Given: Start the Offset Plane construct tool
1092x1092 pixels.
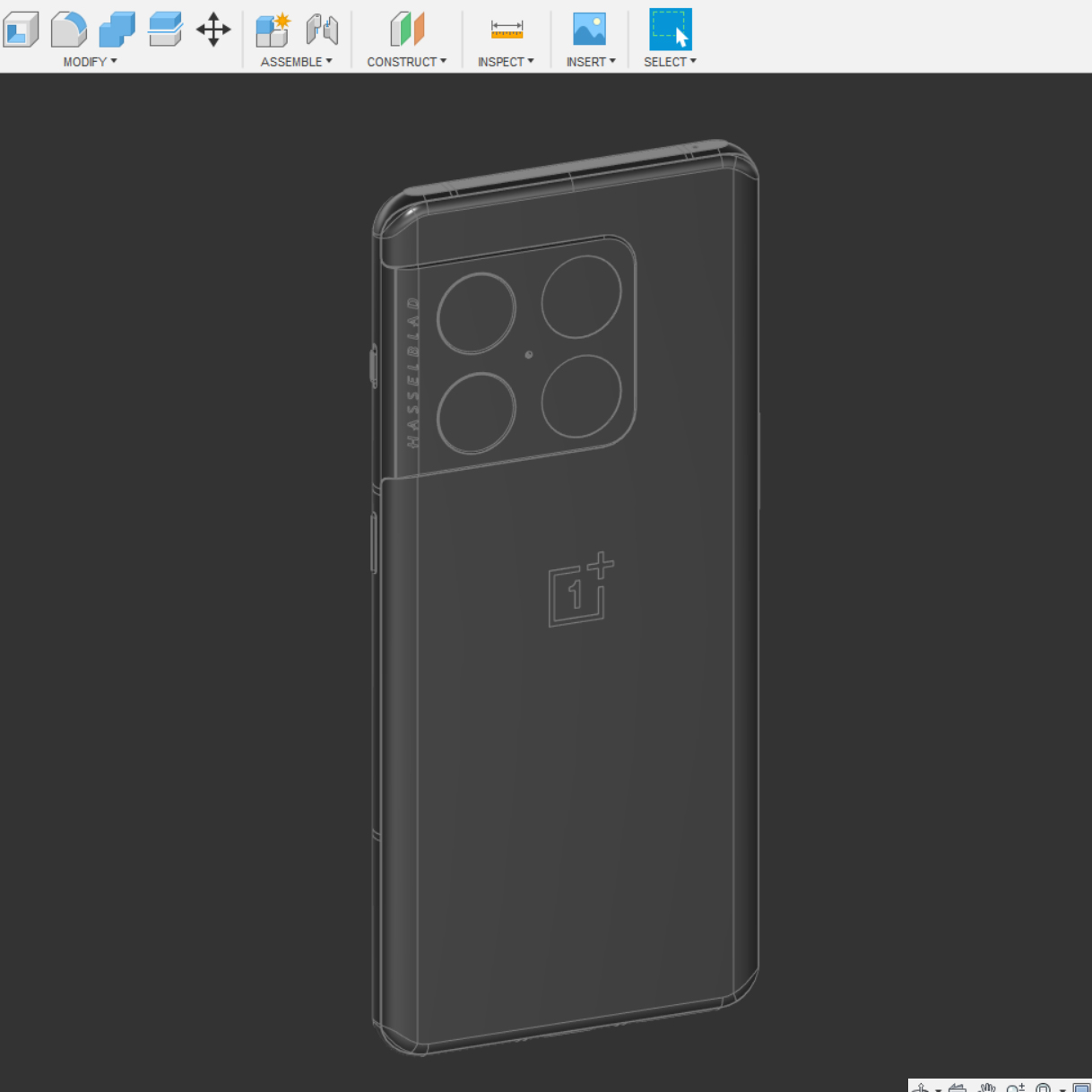Looking at the screenshot, I should tap(407, 30).
